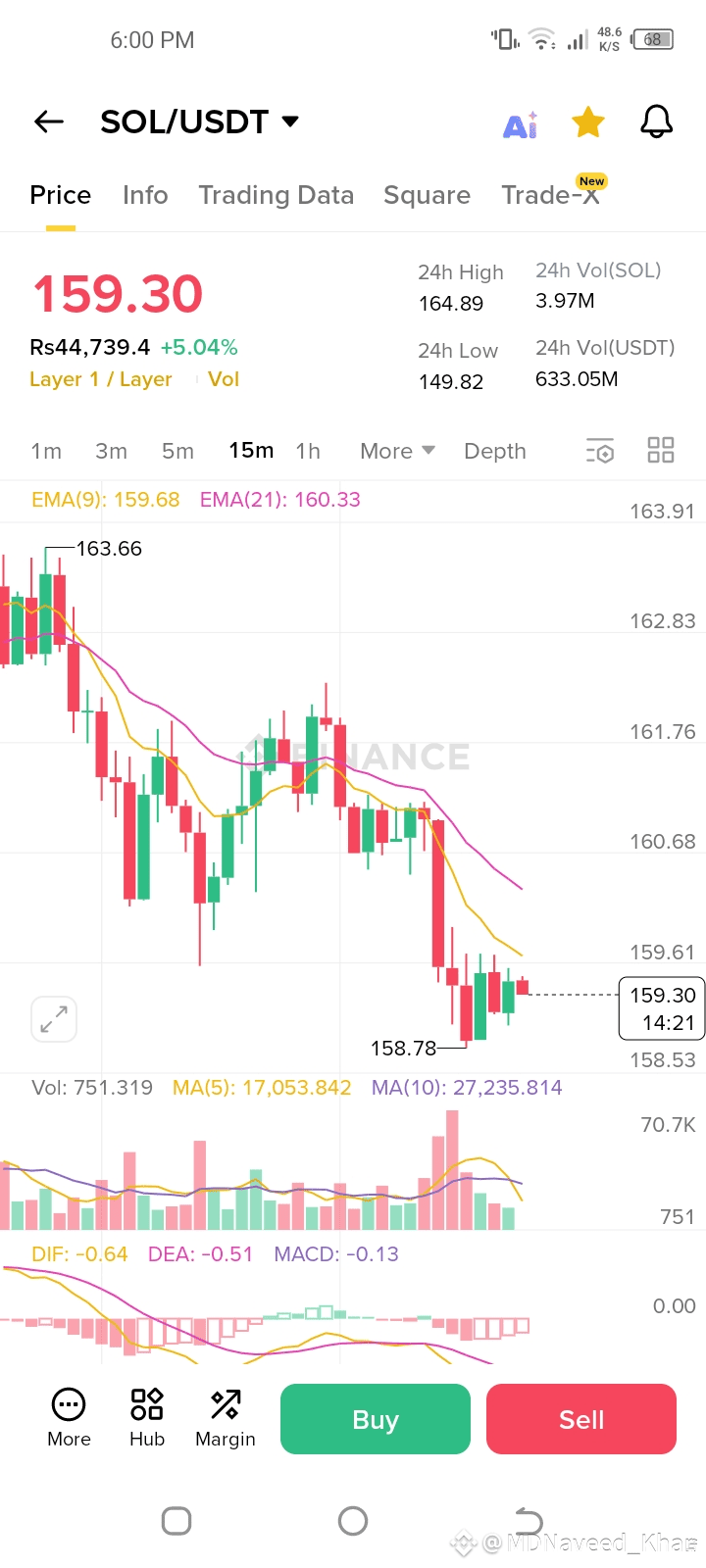Open the Layer 1 / Layer category link

tap(101, 379)
